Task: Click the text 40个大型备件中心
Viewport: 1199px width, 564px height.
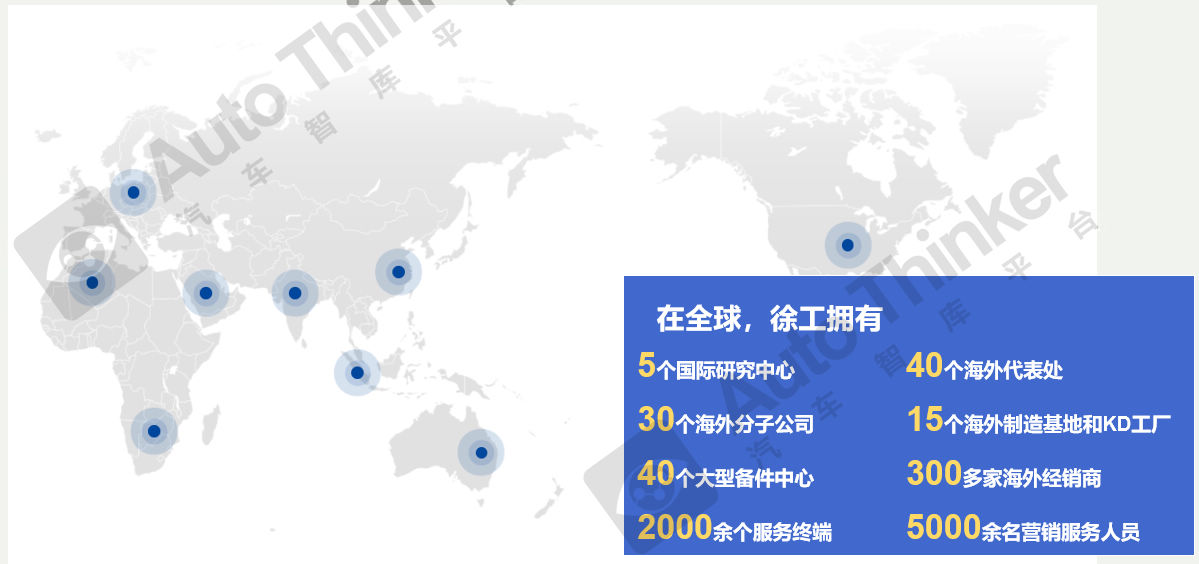Action: [x=726, y=475]
